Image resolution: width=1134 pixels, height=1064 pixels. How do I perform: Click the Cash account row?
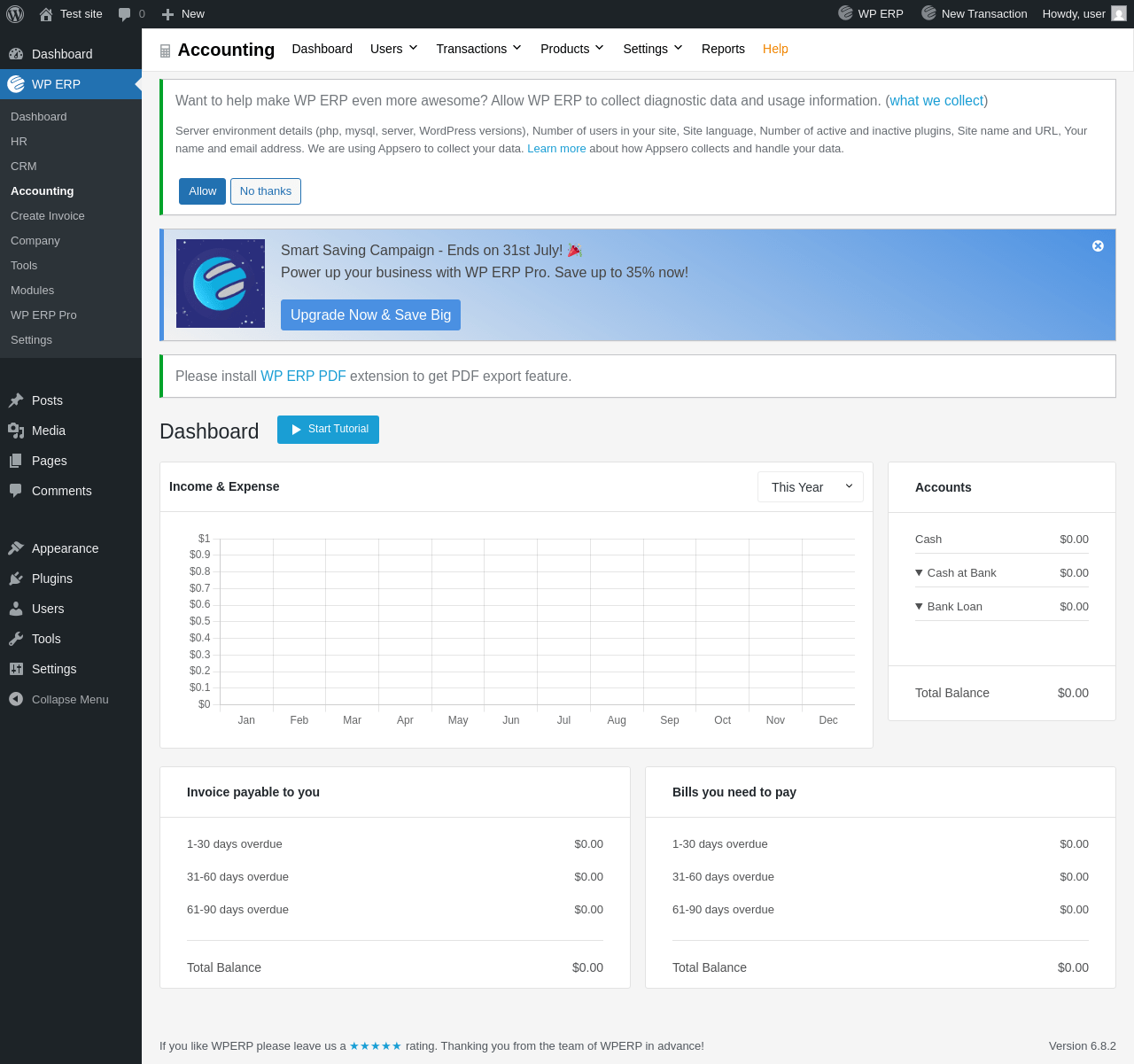(1002, 540)
